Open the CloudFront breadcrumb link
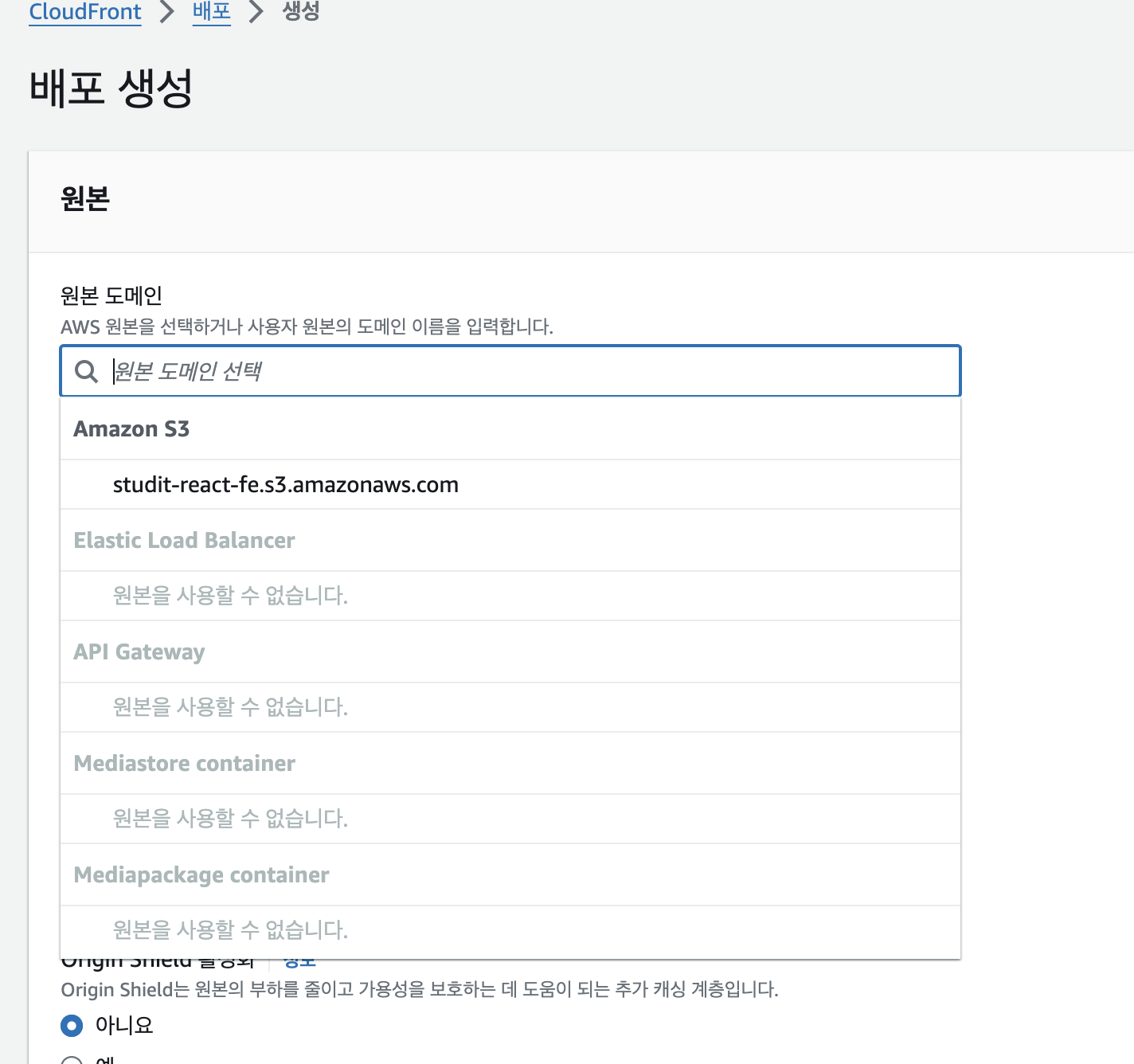This screenshot has width=1134, height=1064. [85, 12]
